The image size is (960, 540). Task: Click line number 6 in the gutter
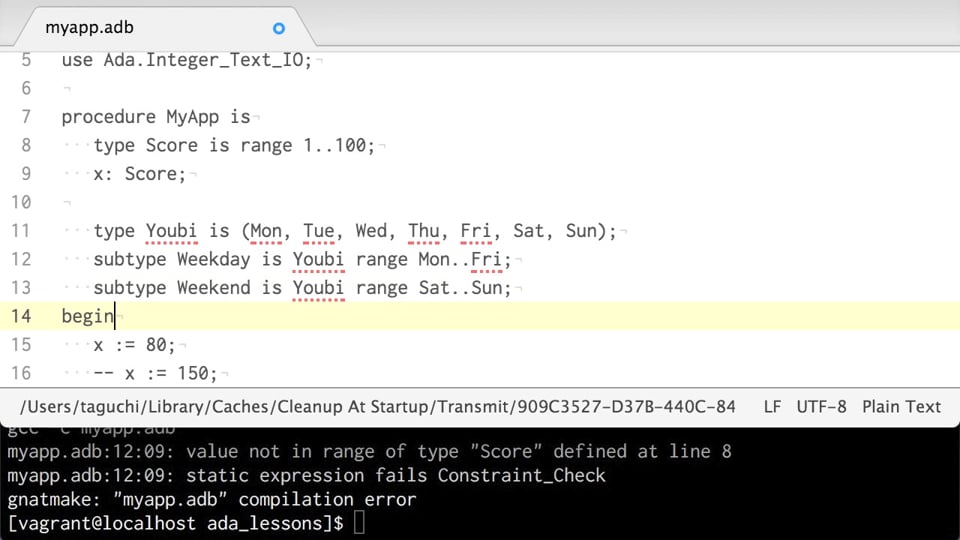(26, 88)
